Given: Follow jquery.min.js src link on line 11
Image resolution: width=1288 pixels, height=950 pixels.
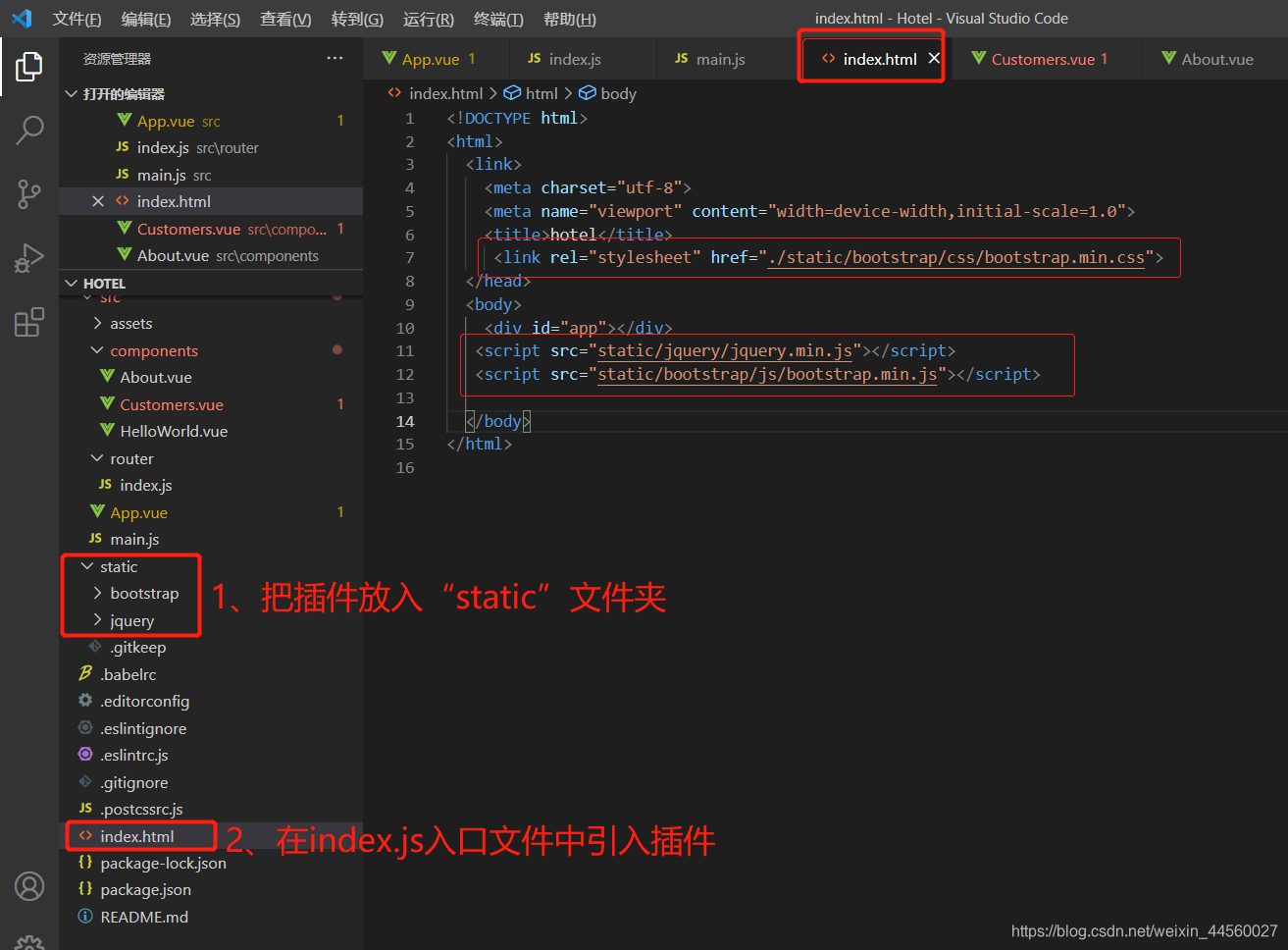Looking at the screenshot, I should pyautogui.click(x=725, y=350).
